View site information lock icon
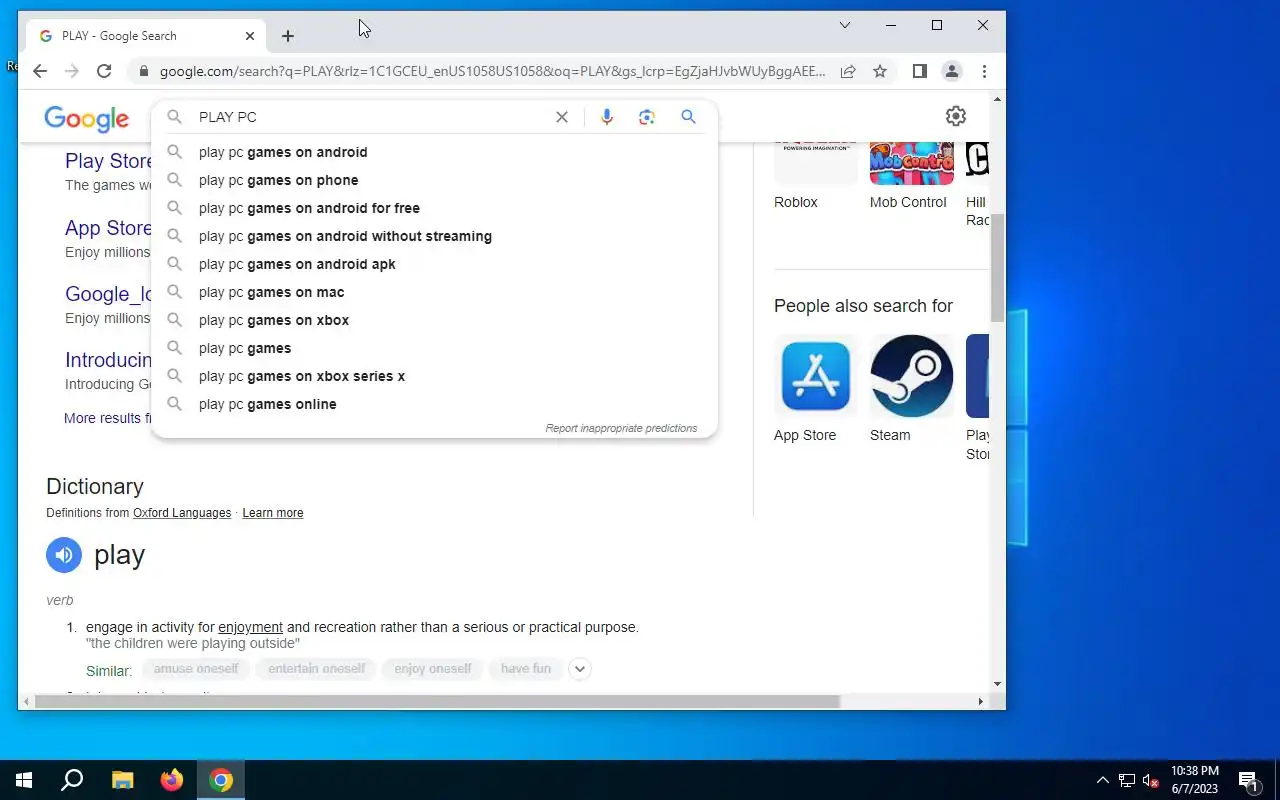The width and height of the screenshot is (1280, 800). pyautogui.click(x=144, y=71)
